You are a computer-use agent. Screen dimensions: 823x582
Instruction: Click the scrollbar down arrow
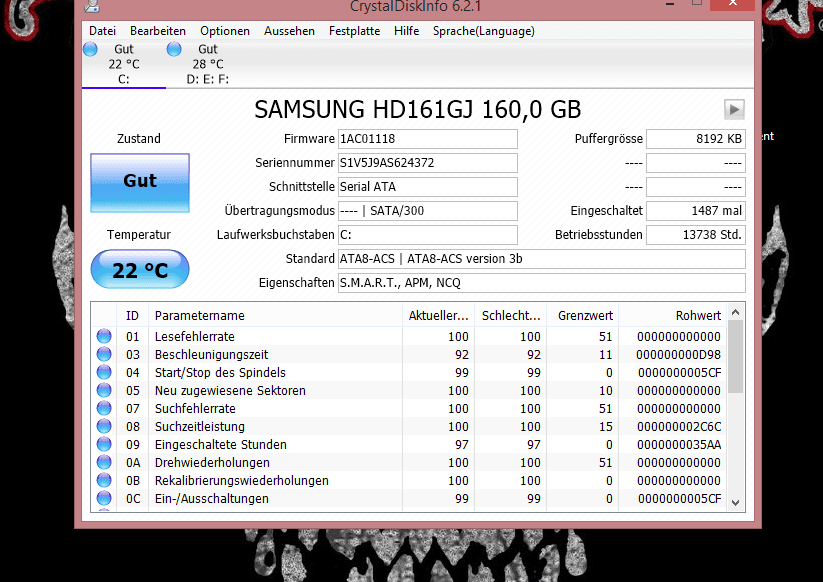pyautogui.click(x=735, y=502)
